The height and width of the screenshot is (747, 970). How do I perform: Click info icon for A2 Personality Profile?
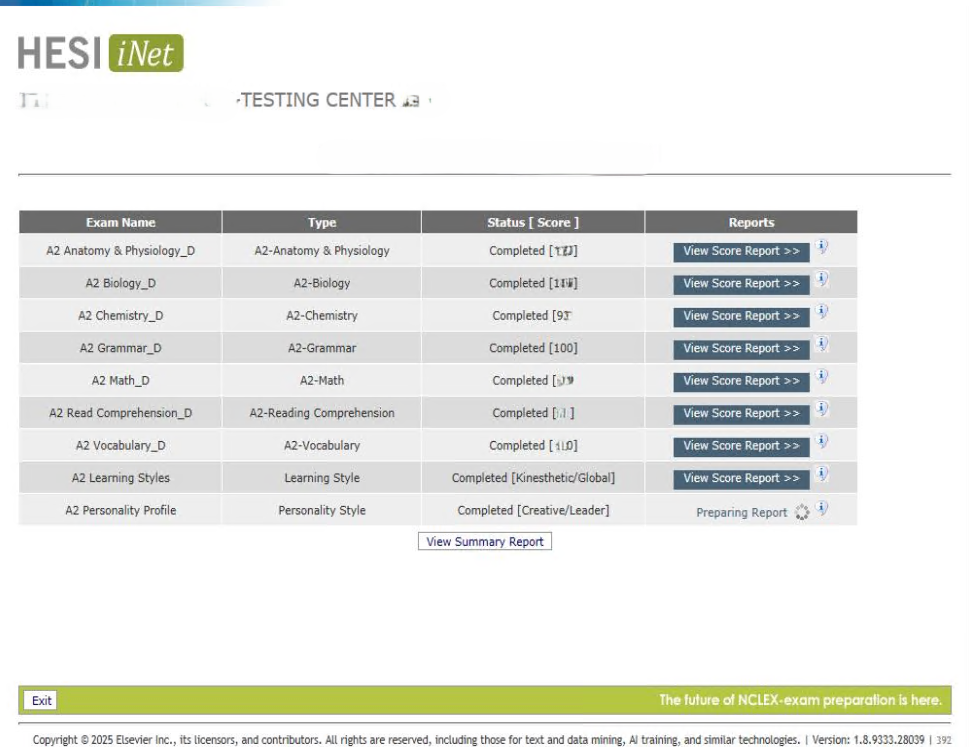tap(821, 508)
